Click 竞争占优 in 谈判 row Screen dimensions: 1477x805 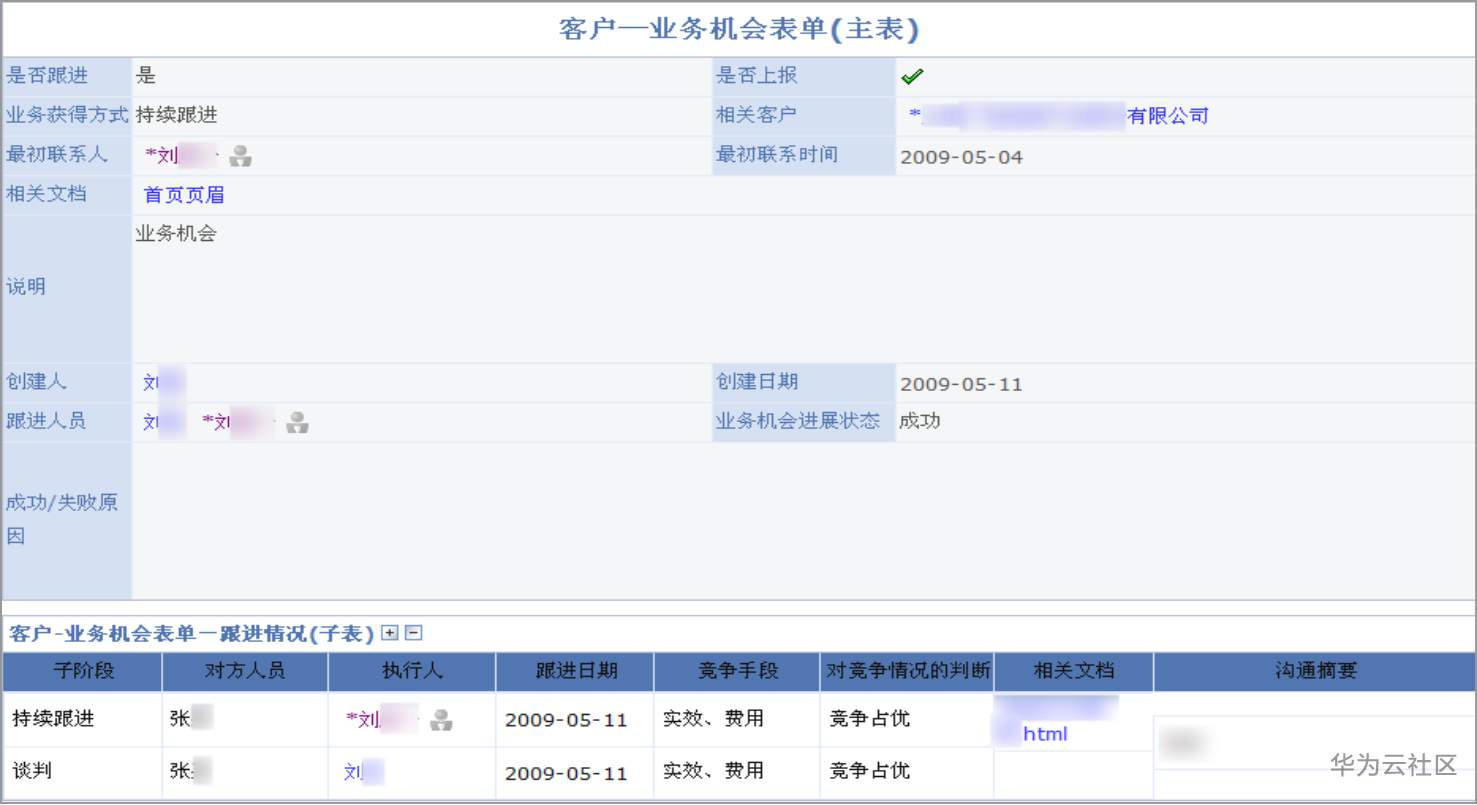pos(870,771)
